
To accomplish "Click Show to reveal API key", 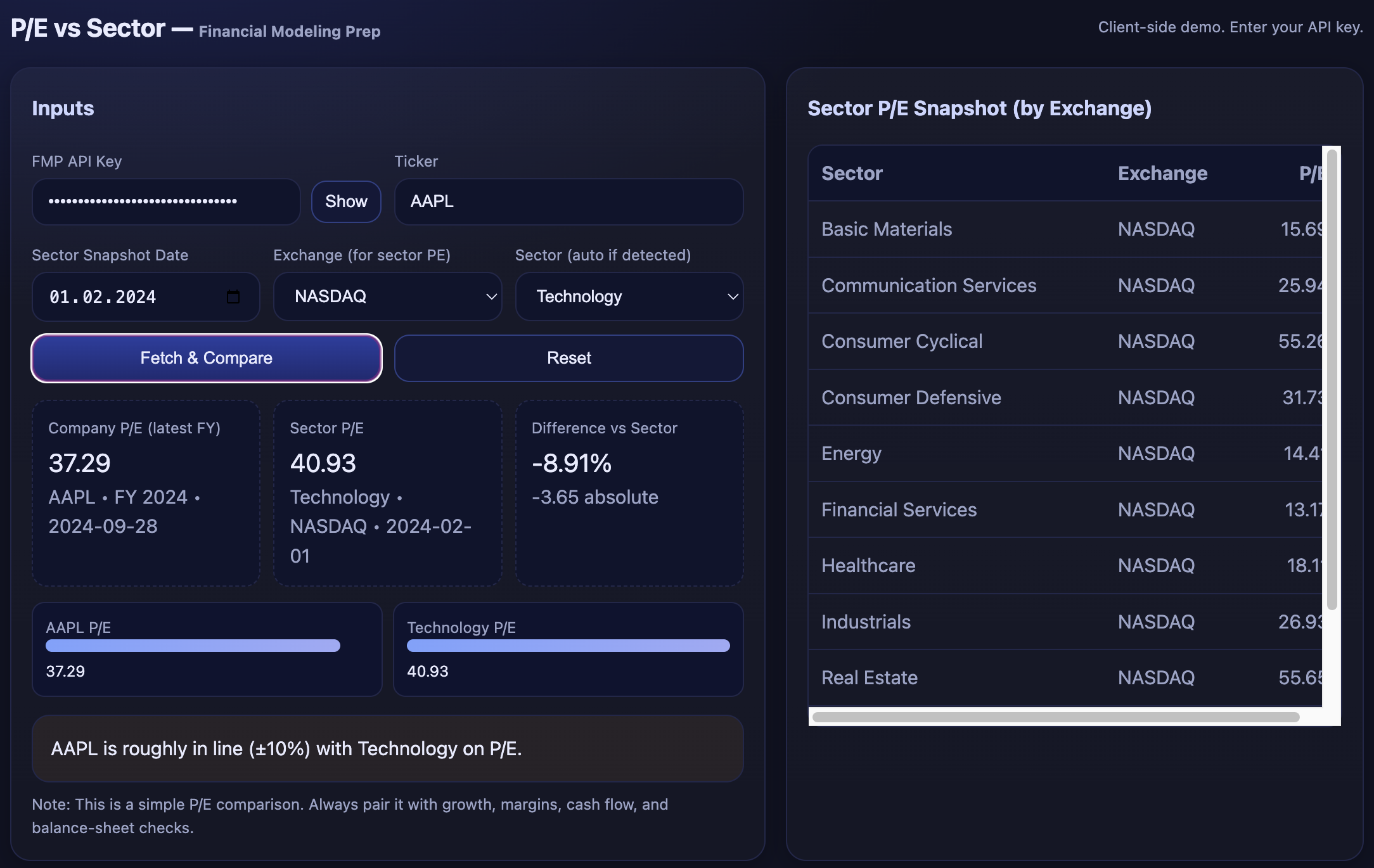I will [x=346, y=201].
